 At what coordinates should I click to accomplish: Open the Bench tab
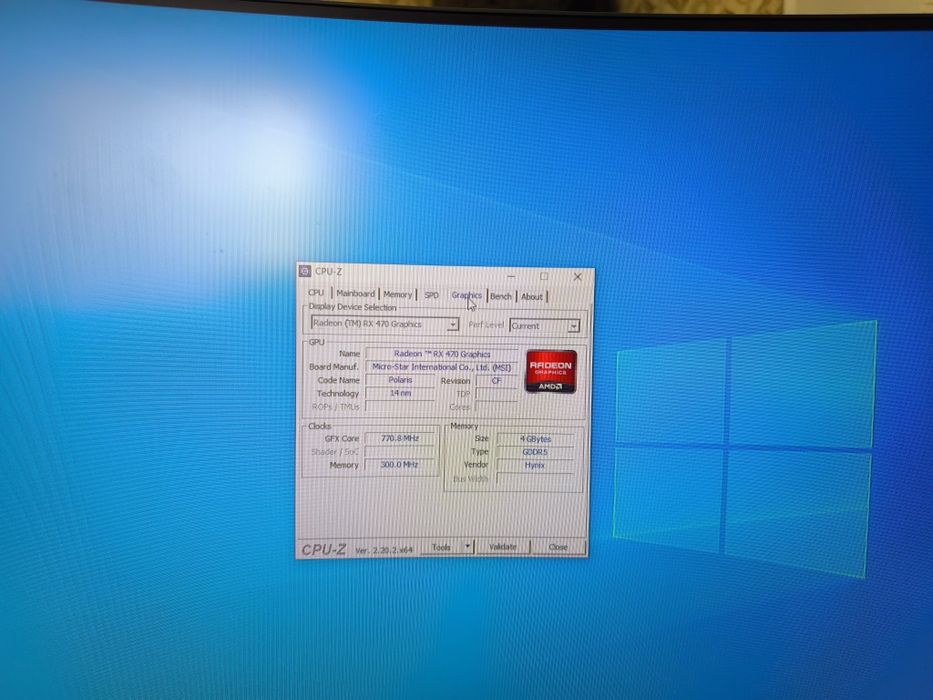[x=501, y=296]
